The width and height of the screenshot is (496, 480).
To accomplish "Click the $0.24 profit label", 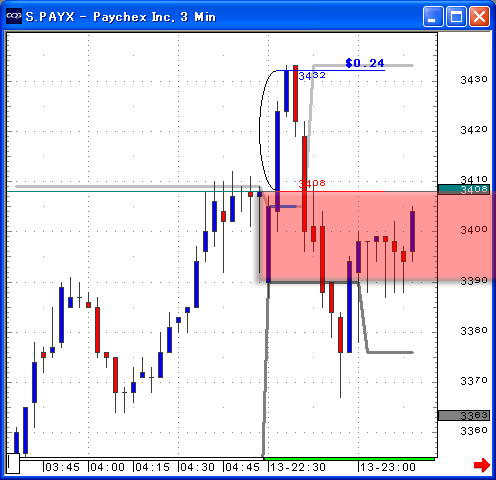I will pyautogui.click(x=365, y=63).
